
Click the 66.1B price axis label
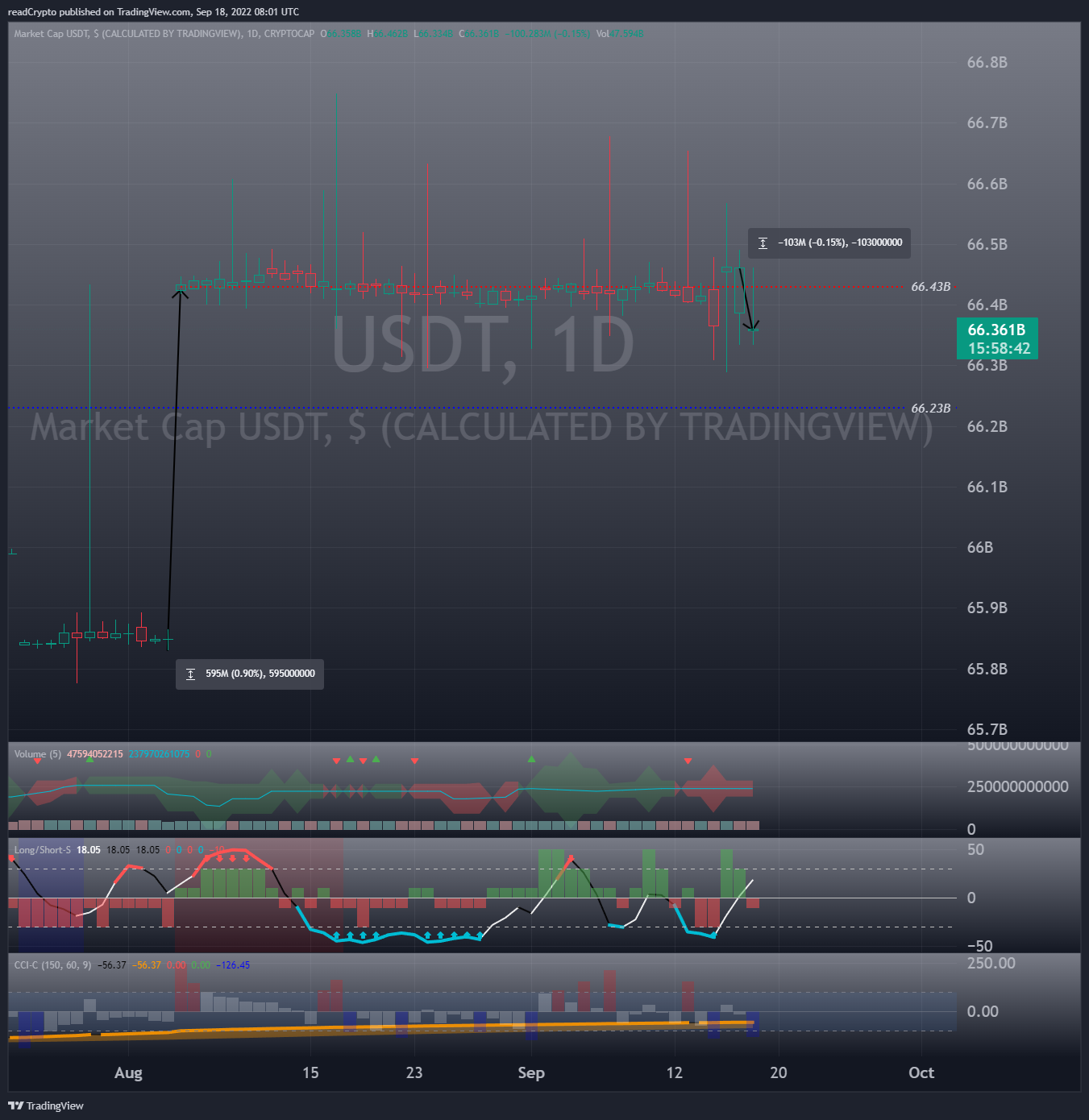coord(987,487)
